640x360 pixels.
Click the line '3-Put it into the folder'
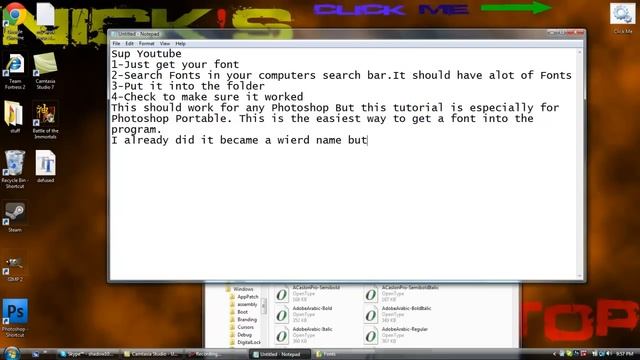pyautogui.click(x=188, y=86)
